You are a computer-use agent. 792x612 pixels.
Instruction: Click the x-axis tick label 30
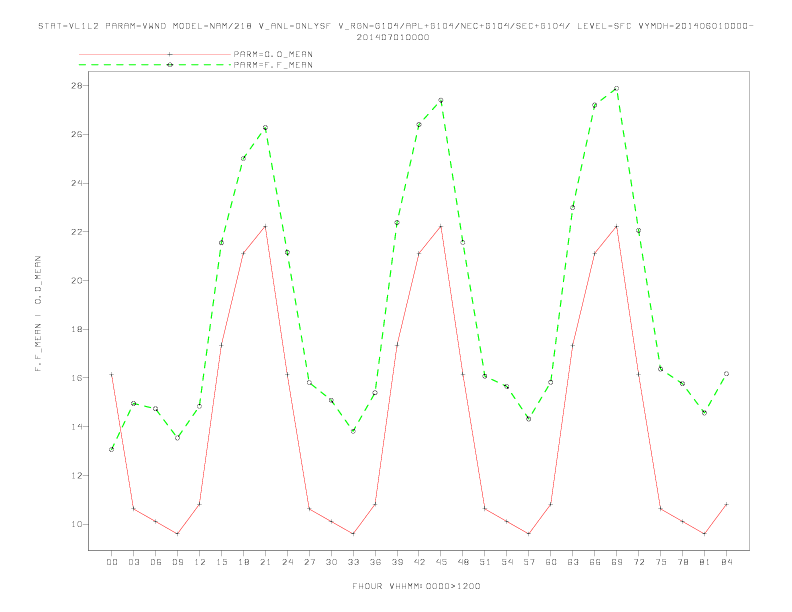(x=331, y=562)
